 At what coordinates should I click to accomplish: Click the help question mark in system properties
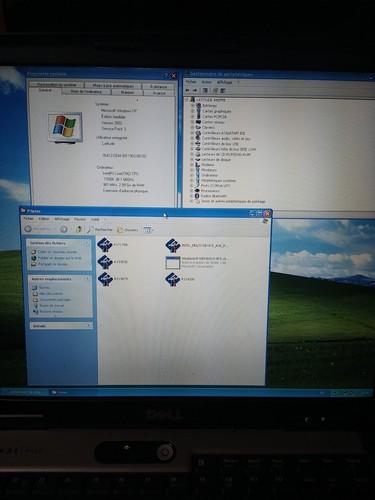[x=166, y=76]
